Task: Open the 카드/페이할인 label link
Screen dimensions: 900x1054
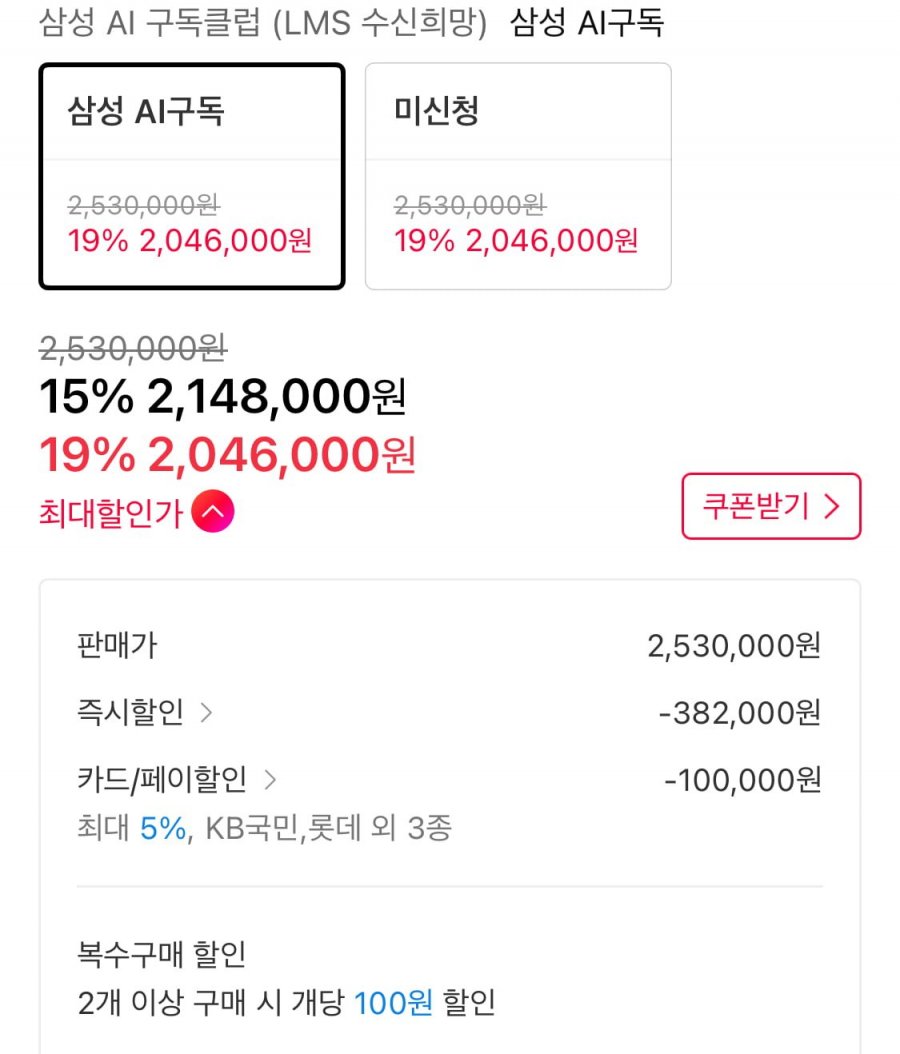Action: (162, 779)
